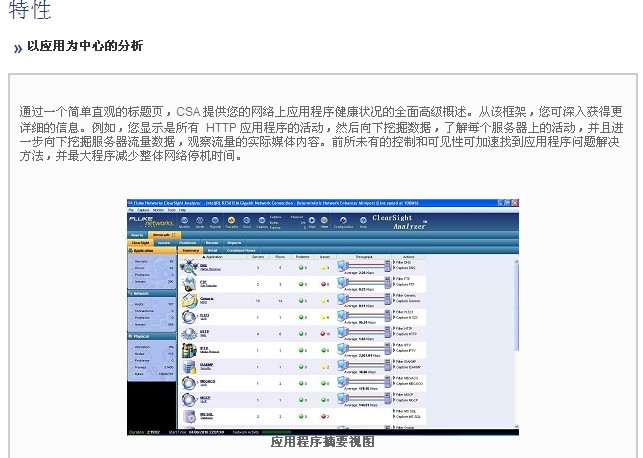Click the FTP application icon
Screen dimensions: 643x458
click(x=190, y=283)
